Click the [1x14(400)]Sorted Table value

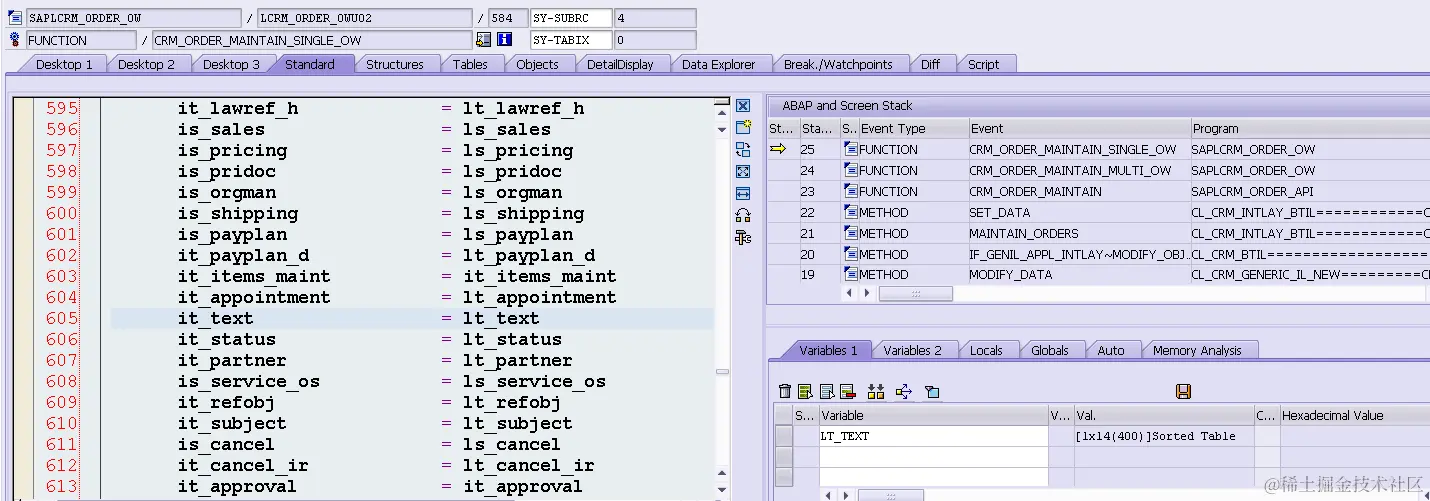pos(1155,436)
